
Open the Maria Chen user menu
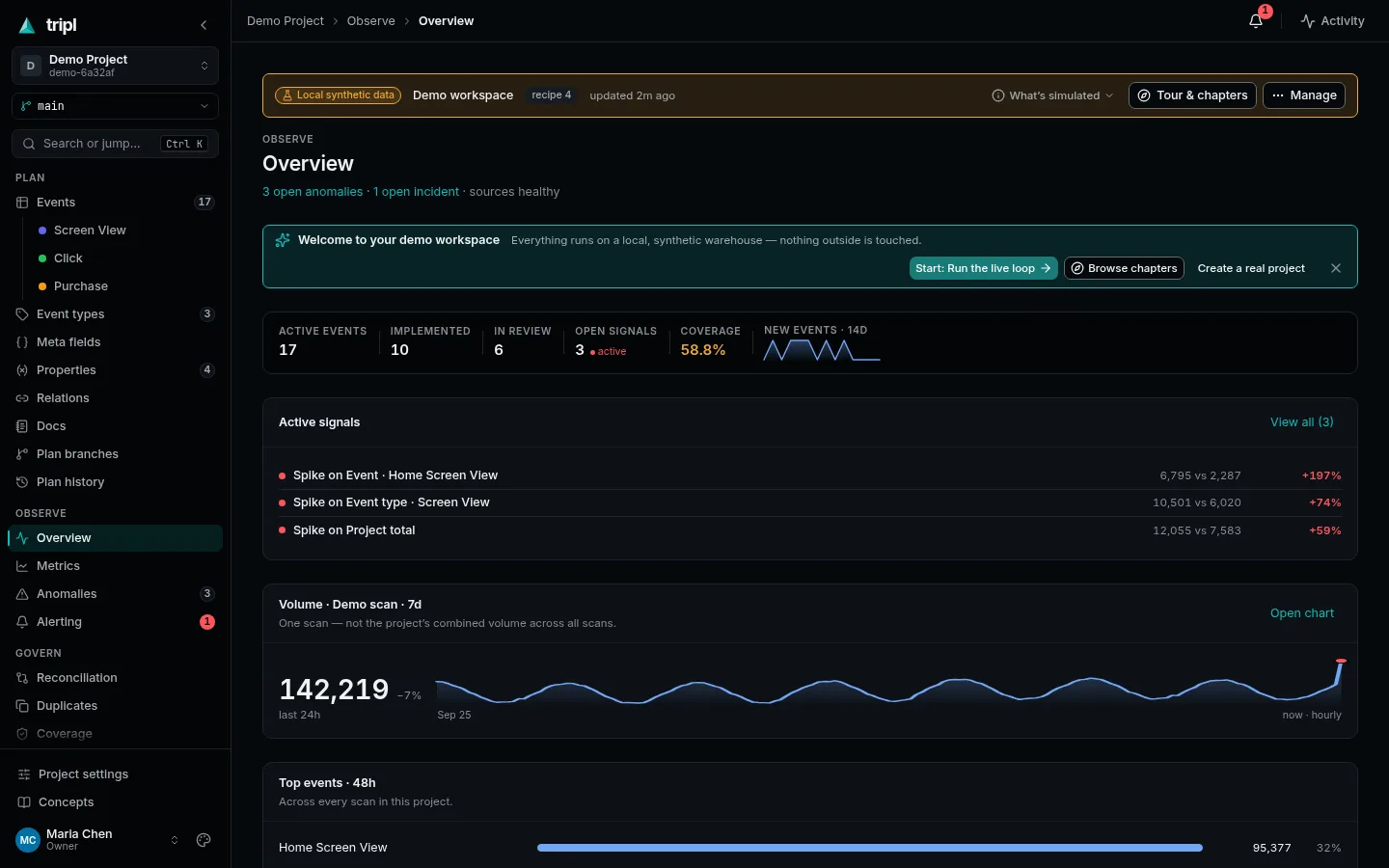(x=96, y=840)
